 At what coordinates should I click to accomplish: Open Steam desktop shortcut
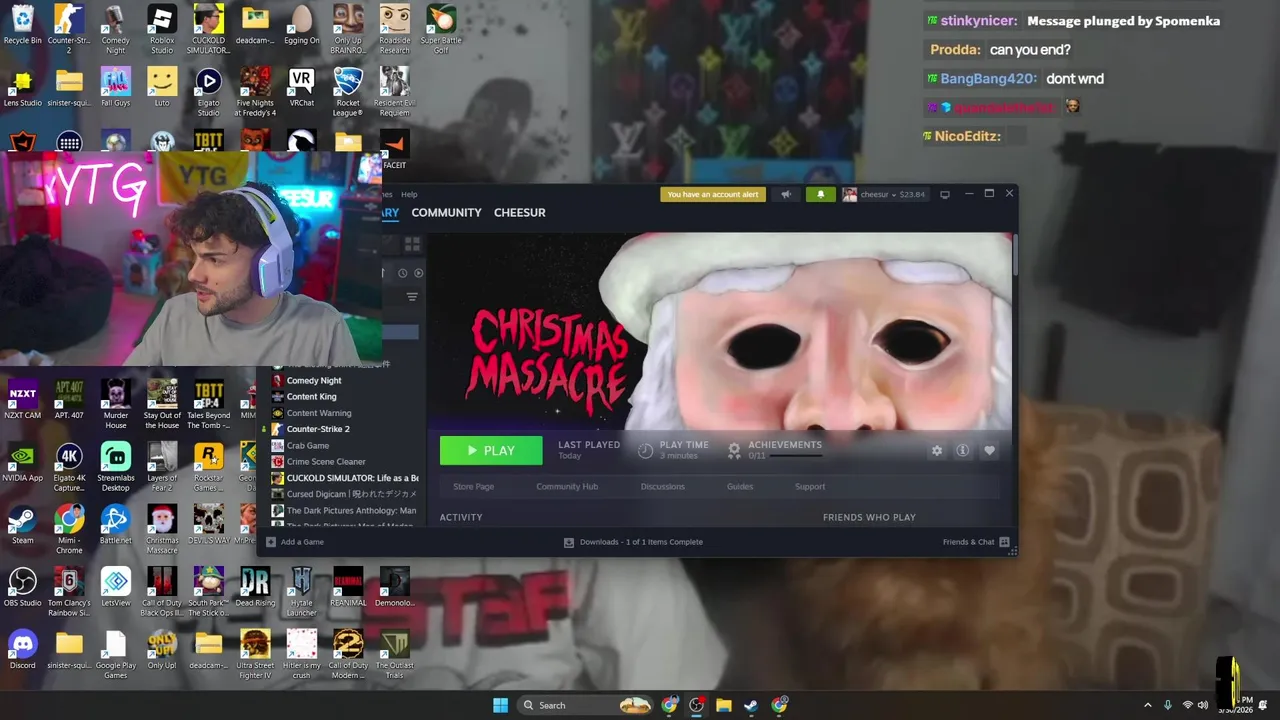(22, 525)
